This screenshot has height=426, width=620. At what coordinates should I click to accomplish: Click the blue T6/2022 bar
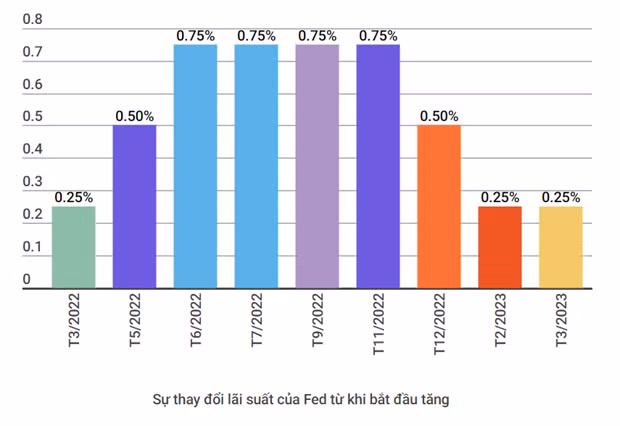[195, 166]
